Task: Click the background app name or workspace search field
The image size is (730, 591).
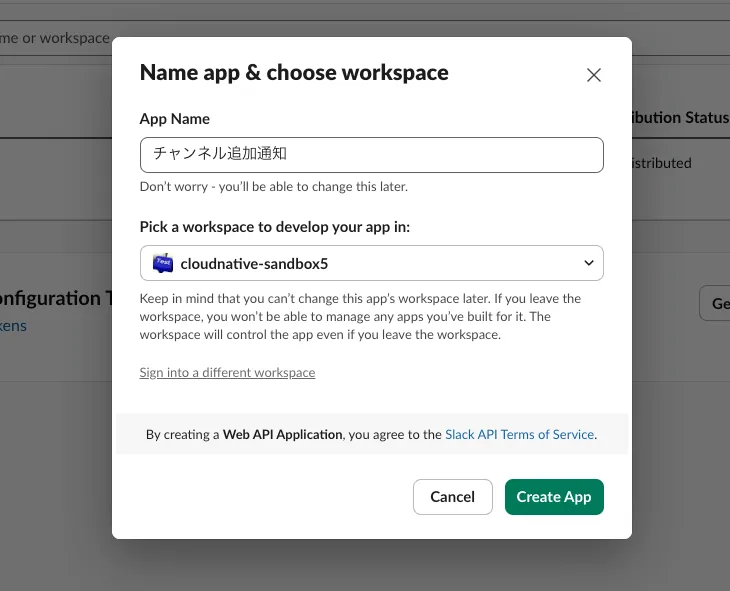Action: 55,38
